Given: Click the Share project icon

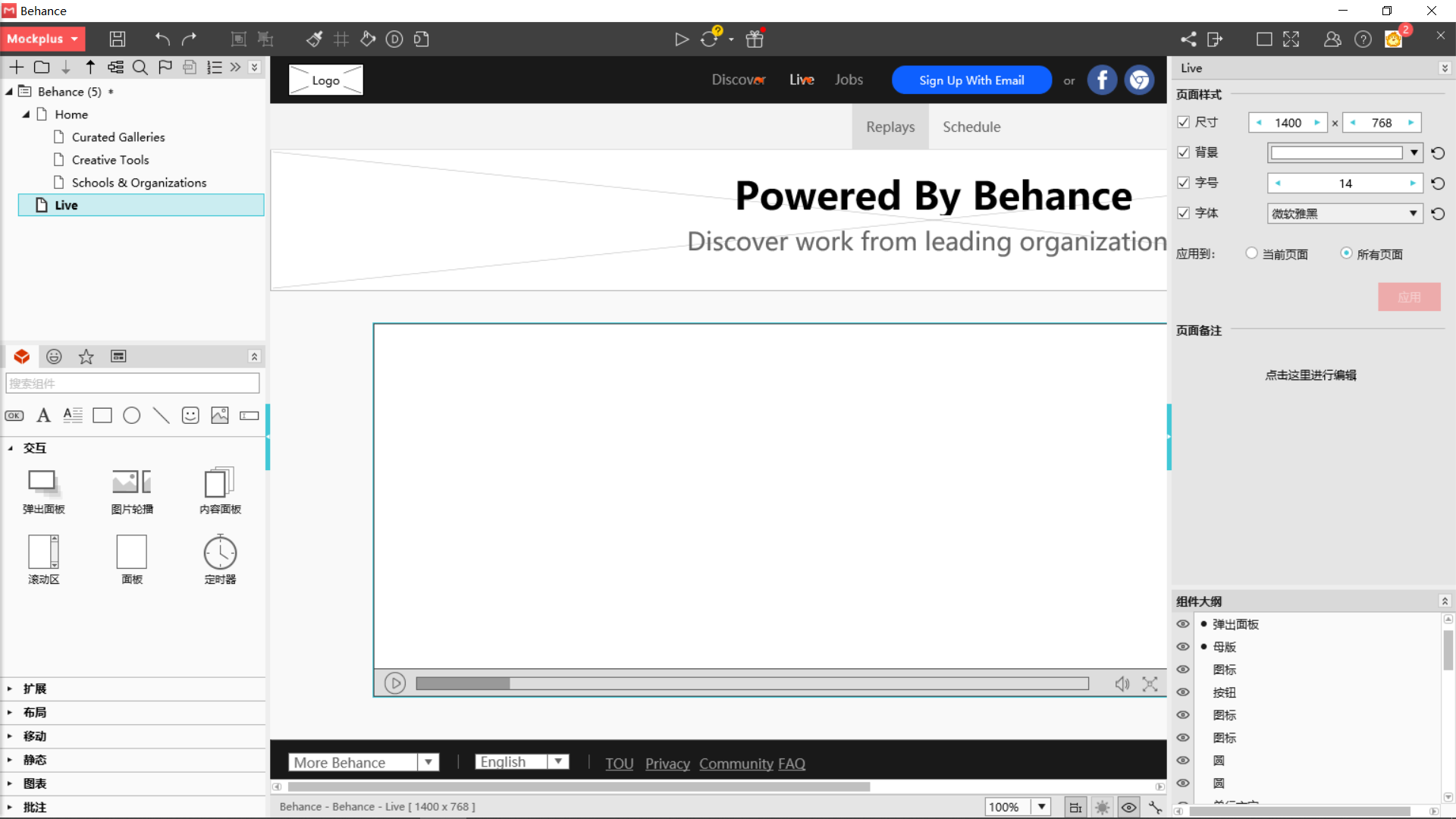Looking at the screenshot, I should coord(1188,39).
